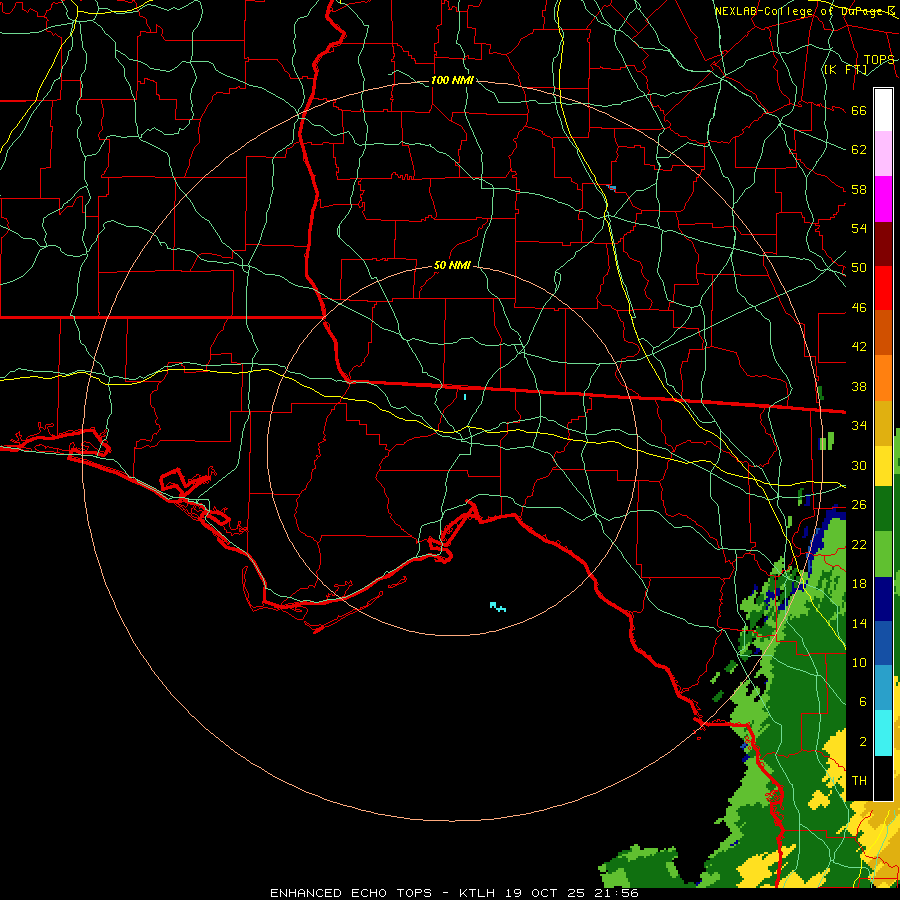Viewport: 900px width, 900px height.
Task: Click the legend value "18"
Action: pos(859,584)
